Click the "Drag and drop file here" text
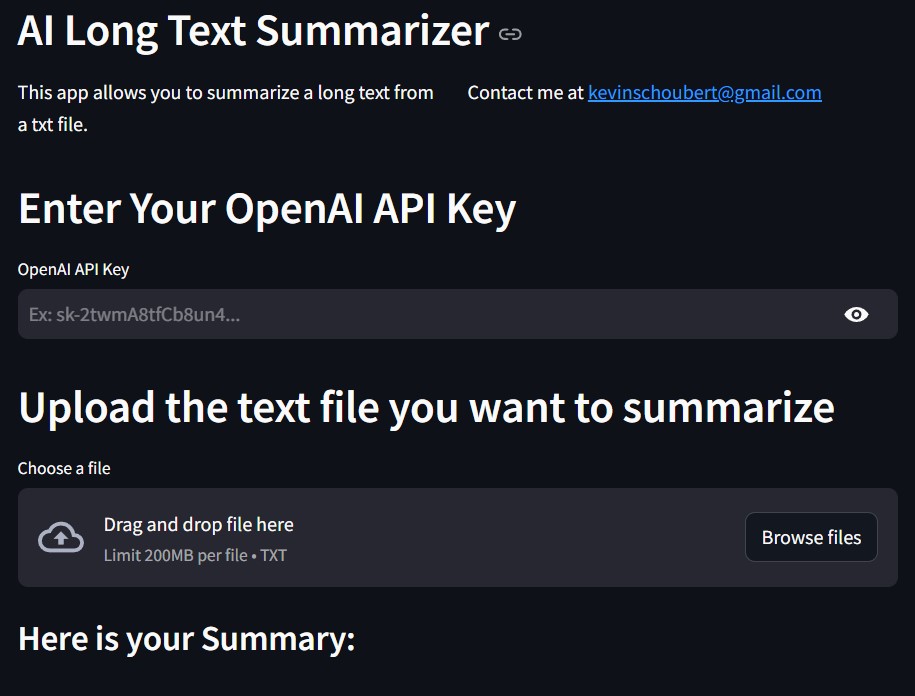The width and height of the screenshot is (915, 696). click(198, 524)
